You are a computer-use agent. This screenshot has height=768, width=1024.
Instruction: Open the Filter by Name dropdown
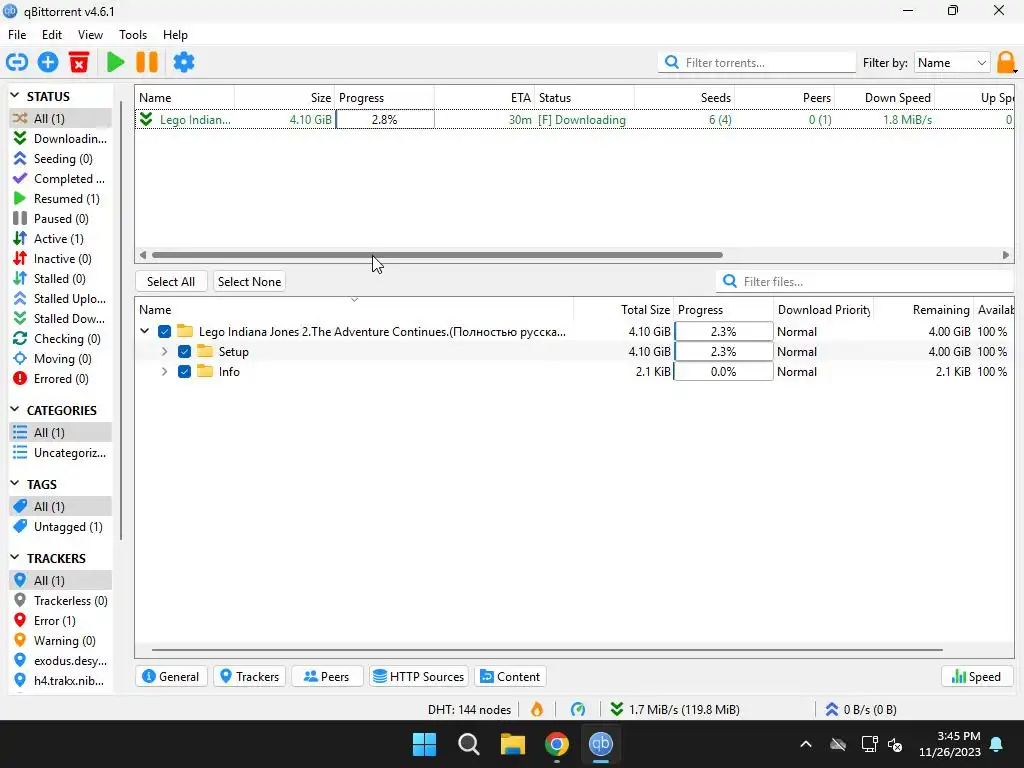click(x=952, y=63)
